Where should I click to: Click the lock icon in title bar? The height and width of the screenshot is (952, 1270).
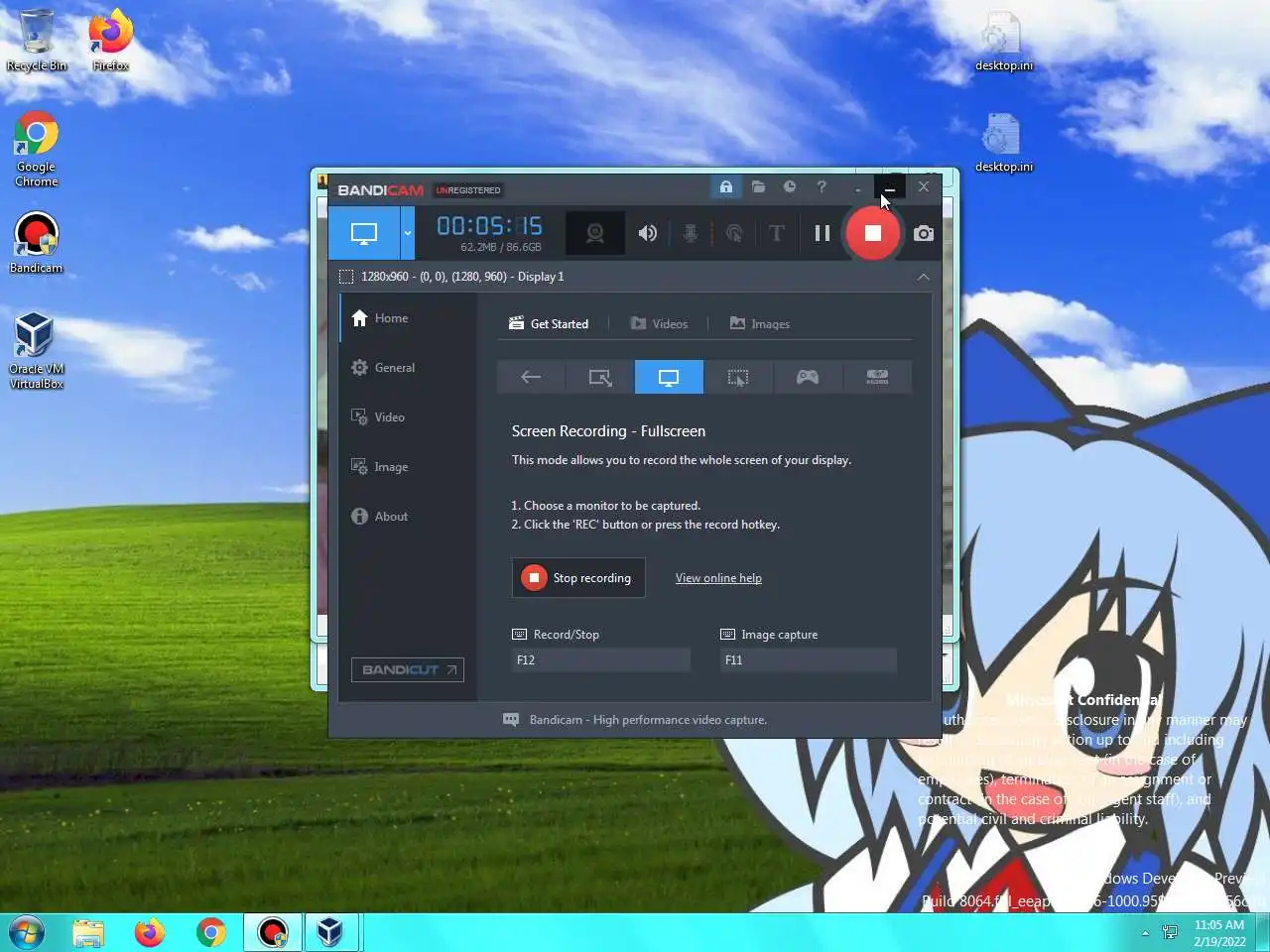[726, 186]
